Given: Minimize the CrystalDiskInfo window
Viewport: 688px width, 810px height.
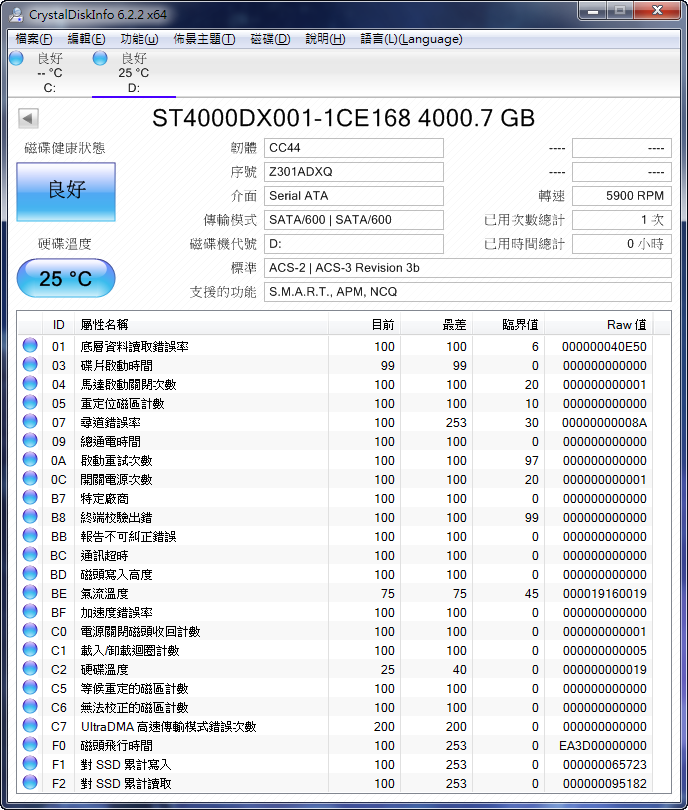Looking at the screenshot, I should tap(593, 11).
